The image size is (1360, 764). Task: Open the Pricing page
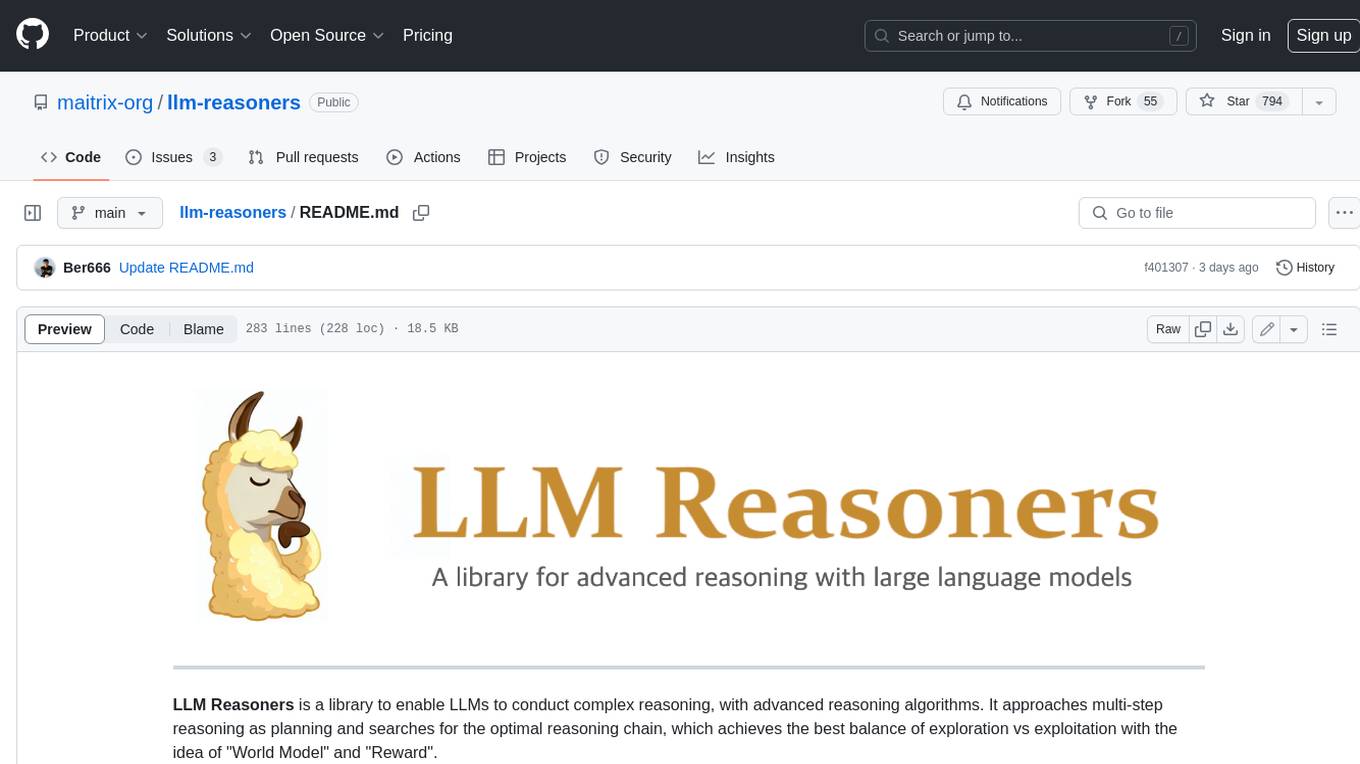(x=427, y=35)
